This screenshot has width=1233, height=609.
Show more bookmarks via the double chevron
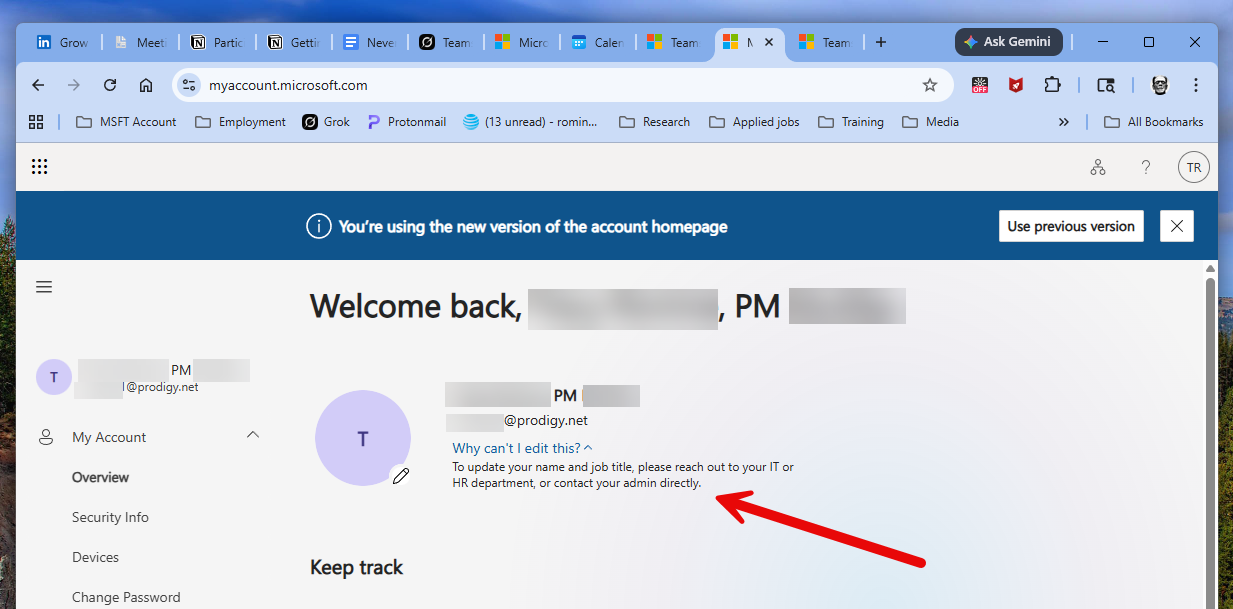(x=1063, y=122)
